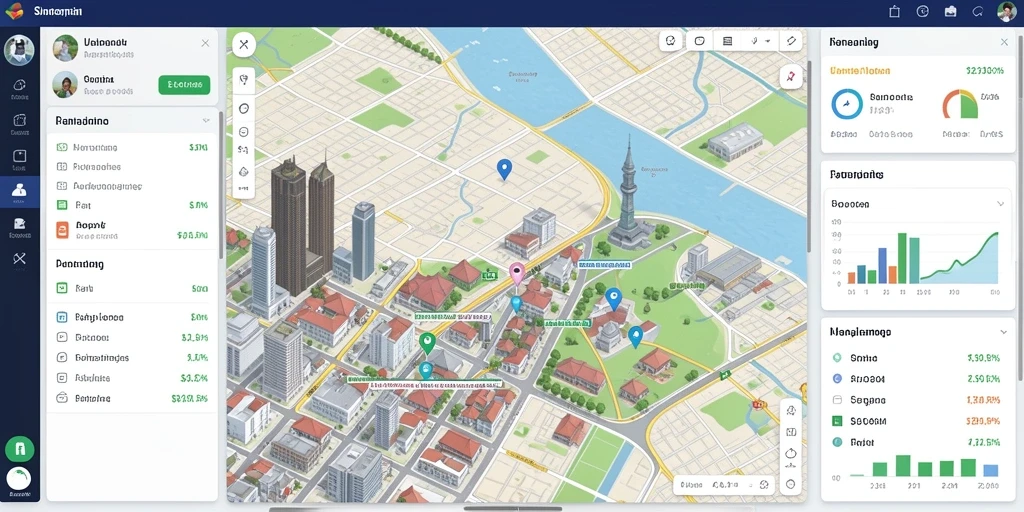Click the crossed-tools round button at map's top-left
The width and height of the screenshot is (1024, 512).
[x=244, y=44]
